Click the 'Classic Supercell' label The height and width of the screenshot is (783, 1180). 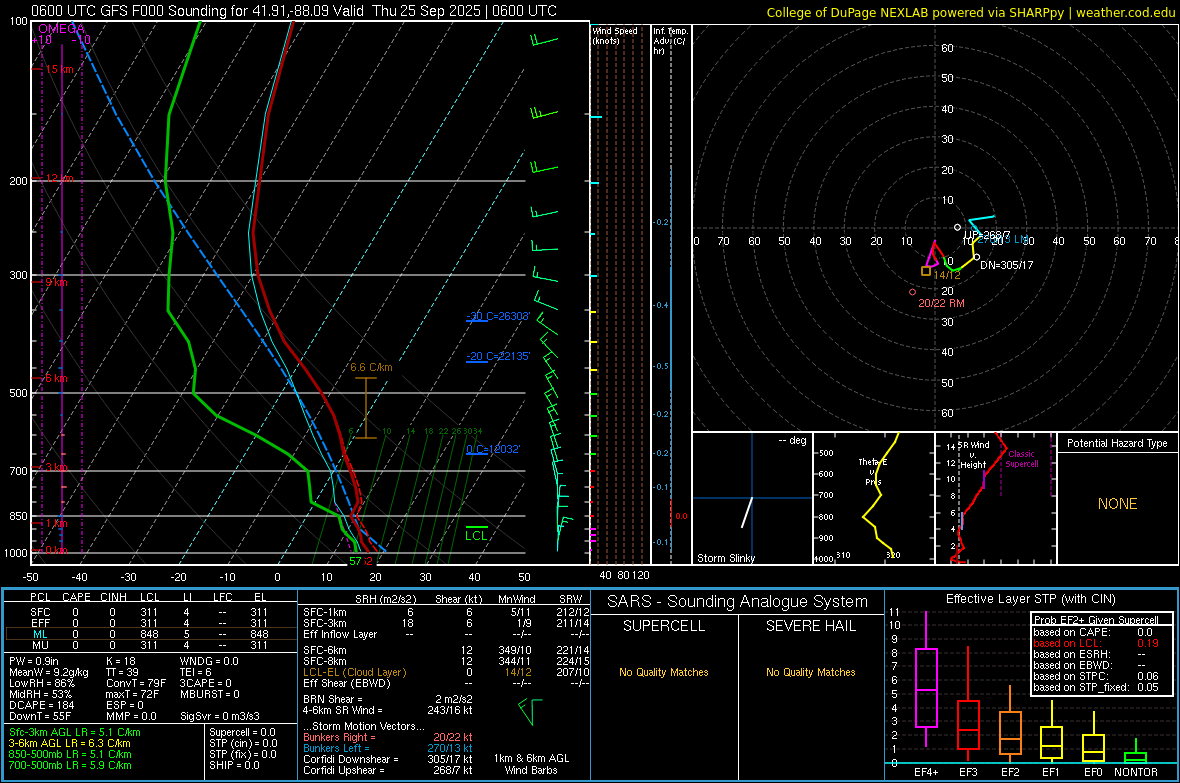[1022, 459]
